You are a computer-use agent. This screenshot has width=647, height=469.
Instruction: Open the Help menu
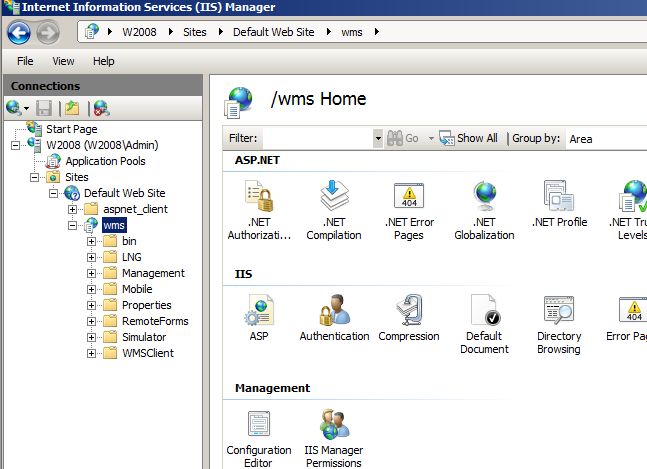click(x=104, y=61)
